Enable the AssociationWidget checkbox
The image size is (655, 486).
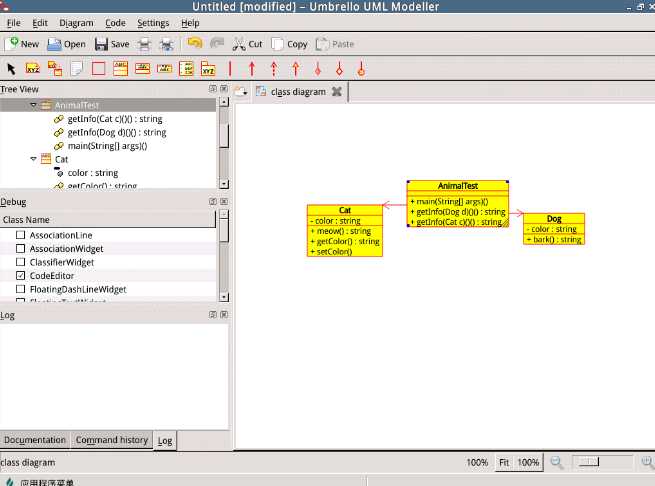tap(20, 249)
